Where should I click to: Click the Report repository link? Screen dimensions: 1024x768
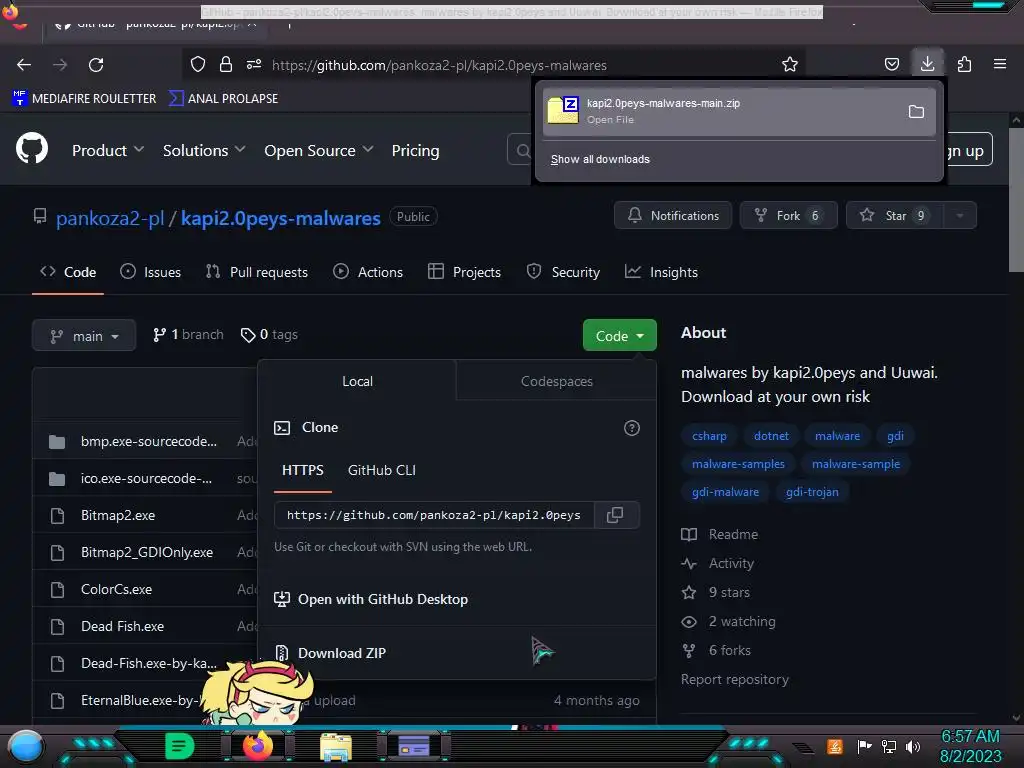click(735, 679)
